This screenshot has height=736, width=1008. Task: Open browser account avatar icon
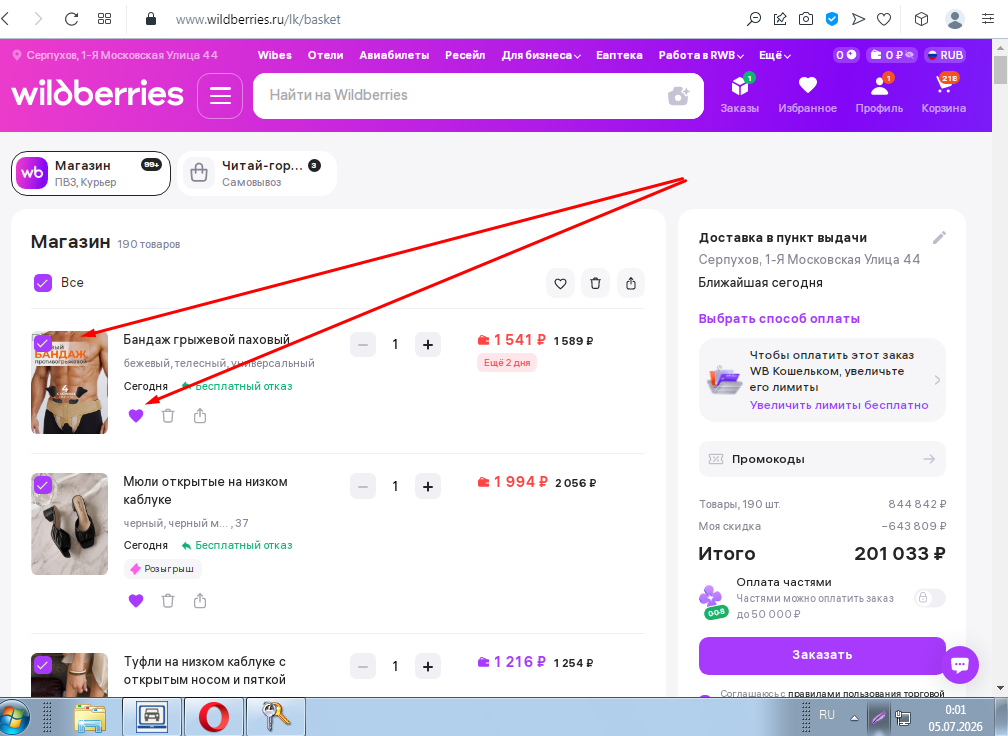(x=955, y=19)
